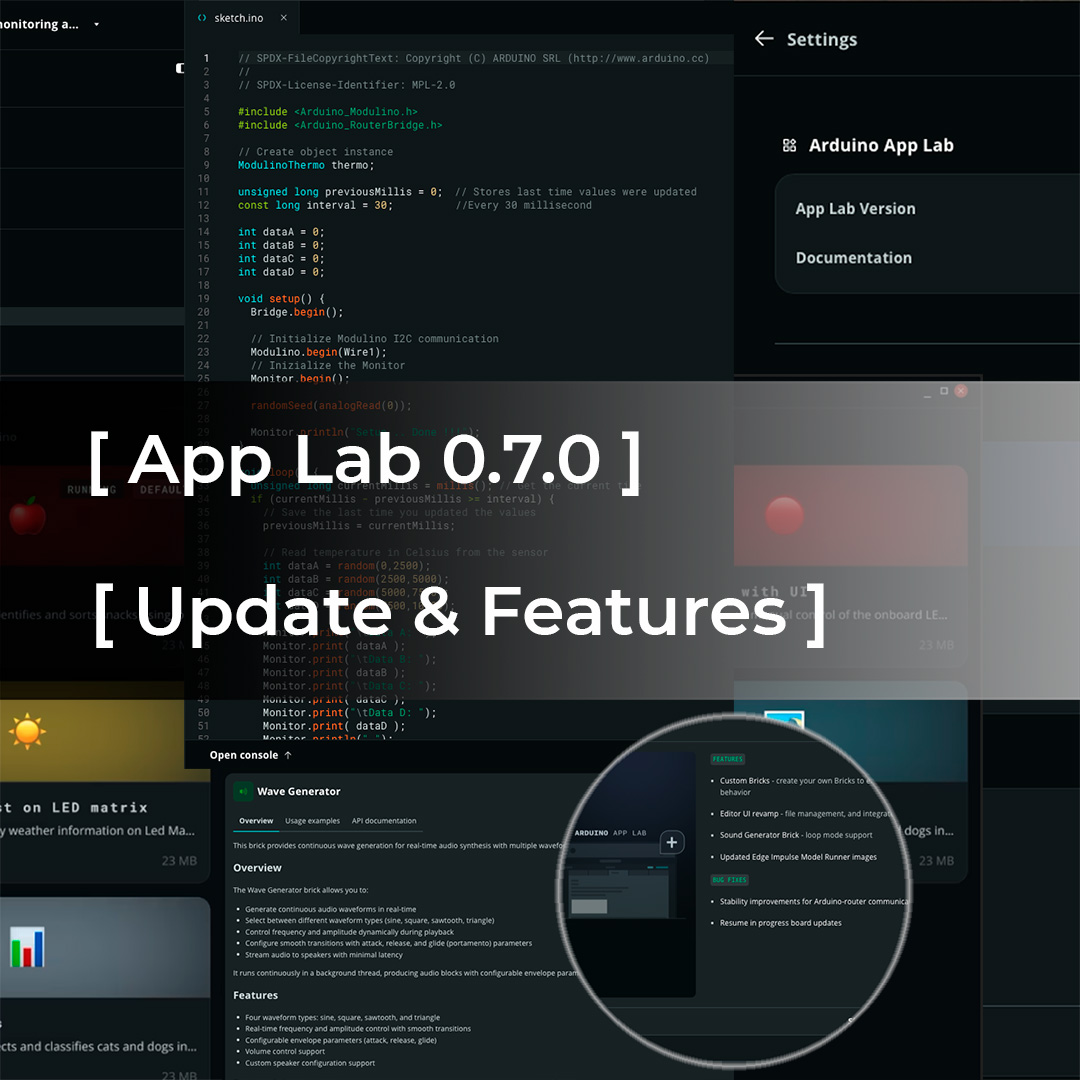Expand the Open console panel

tap(251, 755)
